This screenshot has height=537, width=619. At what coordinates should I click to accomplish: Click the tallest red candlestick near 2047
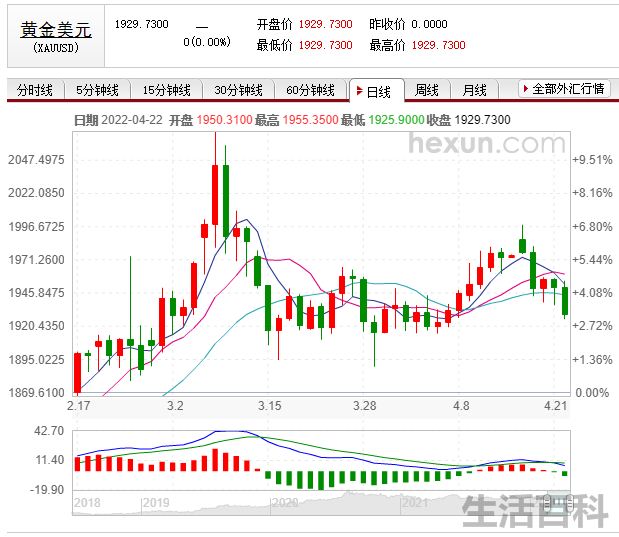point(215,195)
